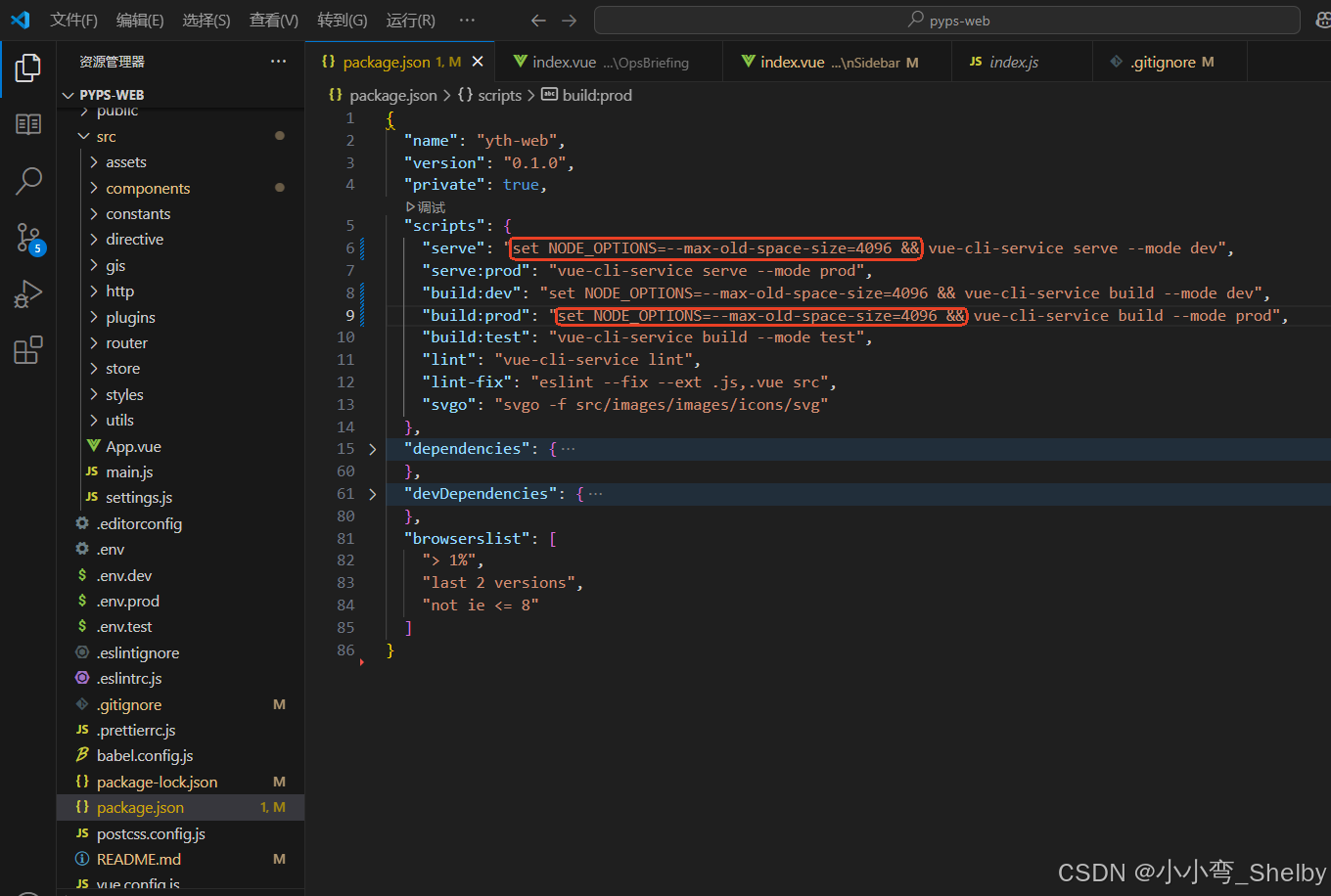Expand the folded dependencies object on line 15
The width and height of the screenshot is (1331, 896).
pos(372,448)
